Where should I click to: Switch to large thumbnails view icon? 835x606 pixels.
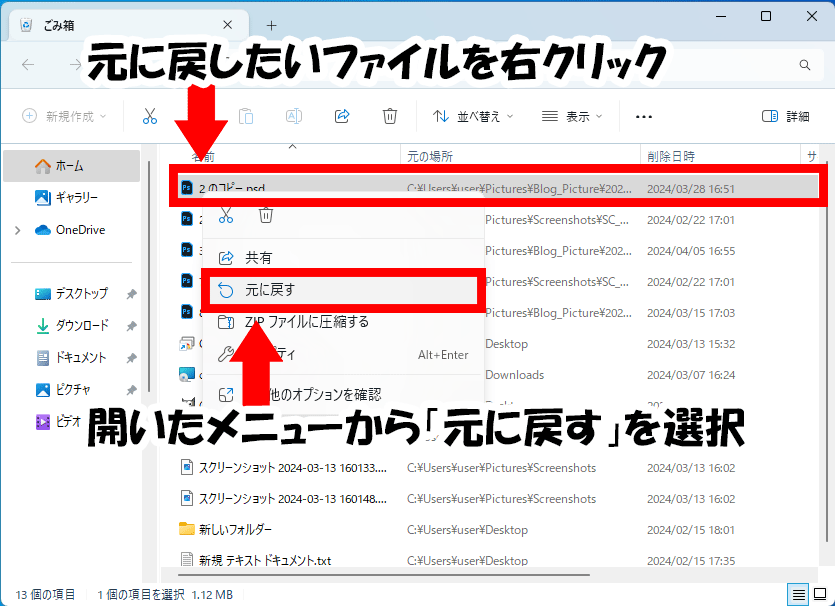(819, 595)
